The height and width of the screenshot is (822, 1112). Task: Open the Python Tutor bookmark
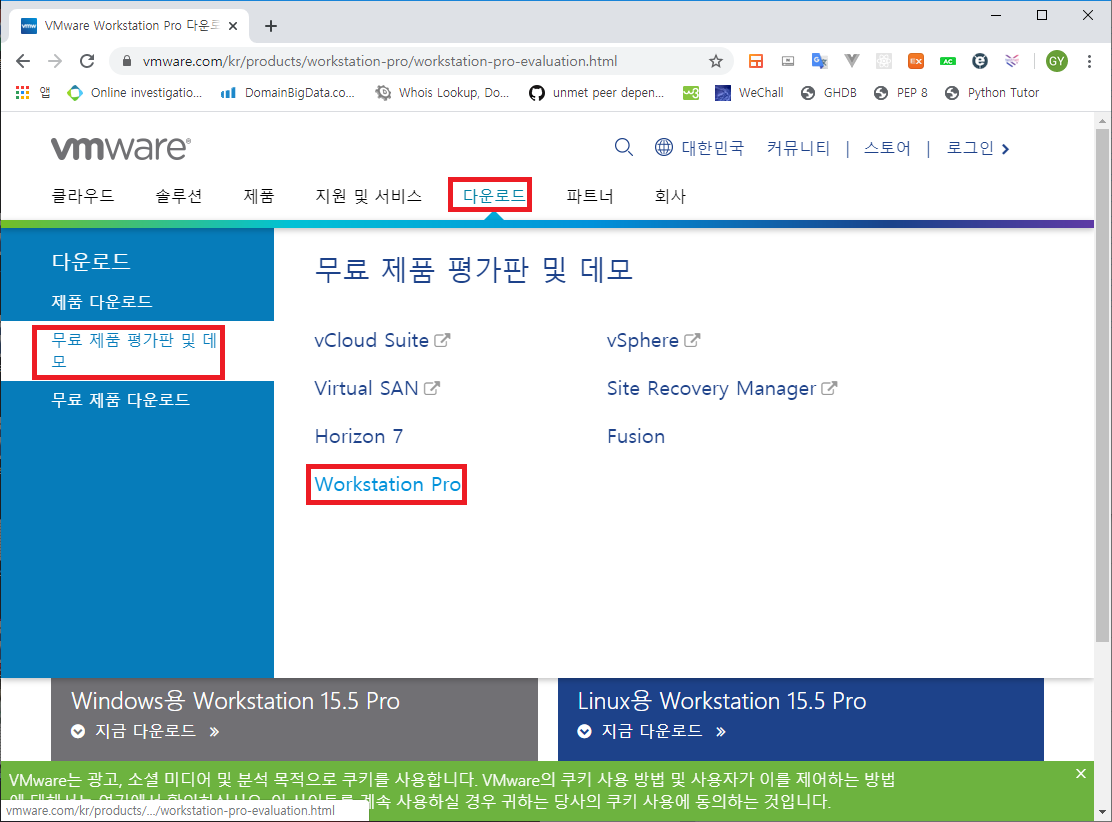pos(991,92)
